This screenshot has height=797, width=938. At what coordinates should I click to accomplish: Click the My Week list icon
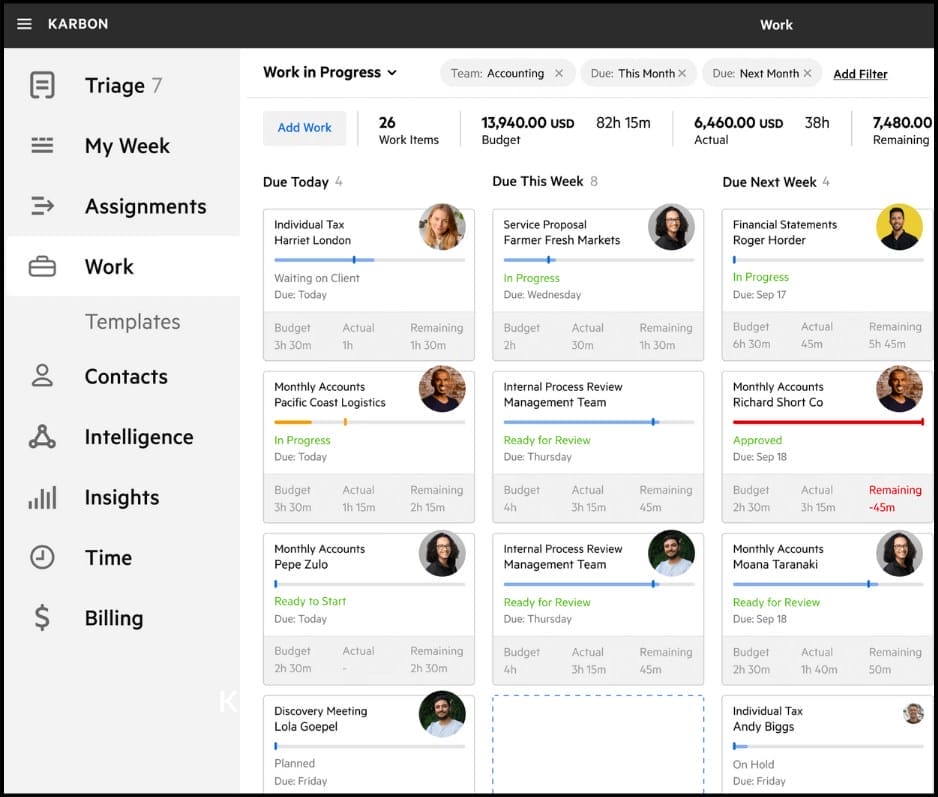(x=42, y=146)
